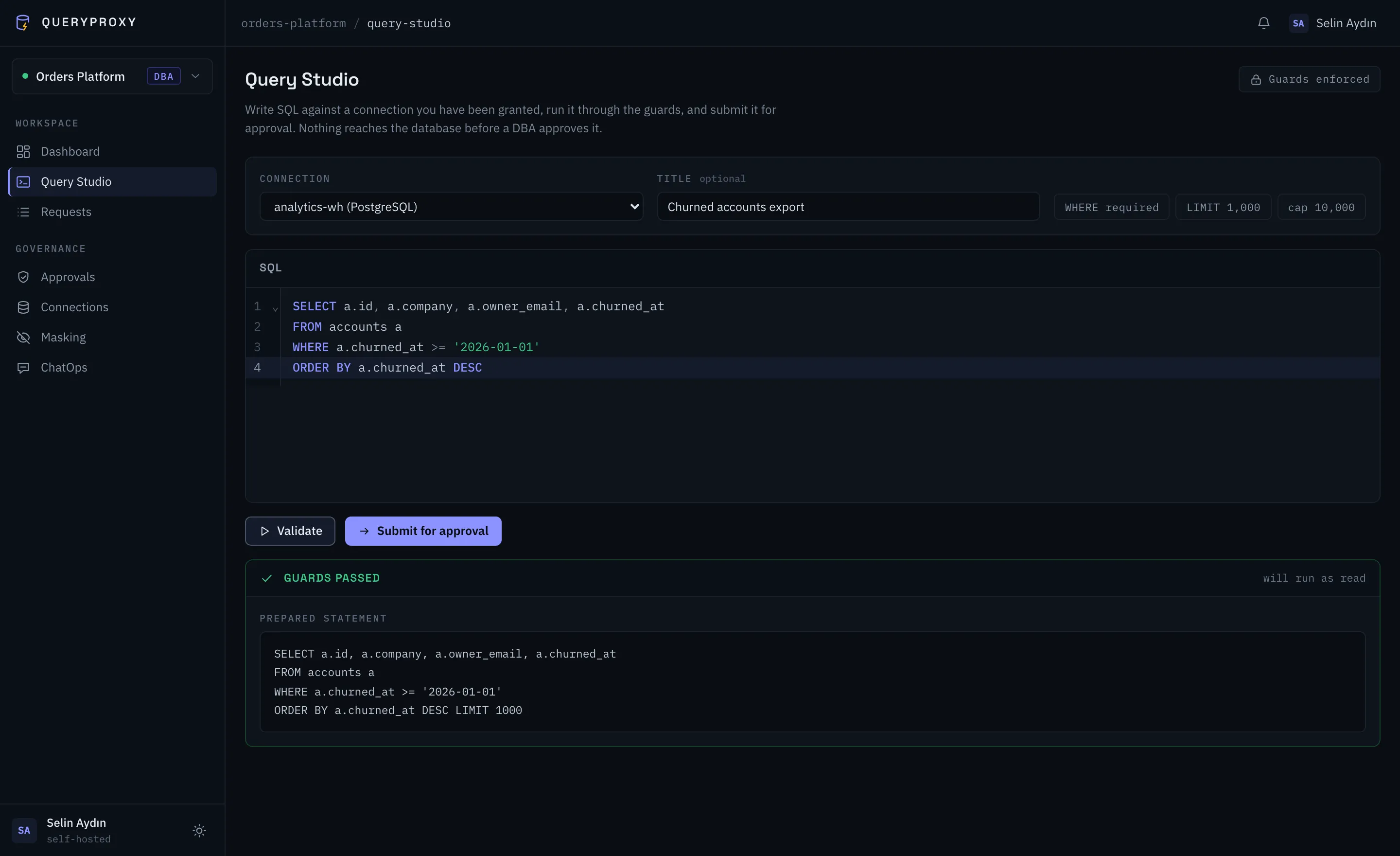This screenshot has width=1400, height=856.
Task: Open Requests in the sidebar
Action: (x=112, y=212)
